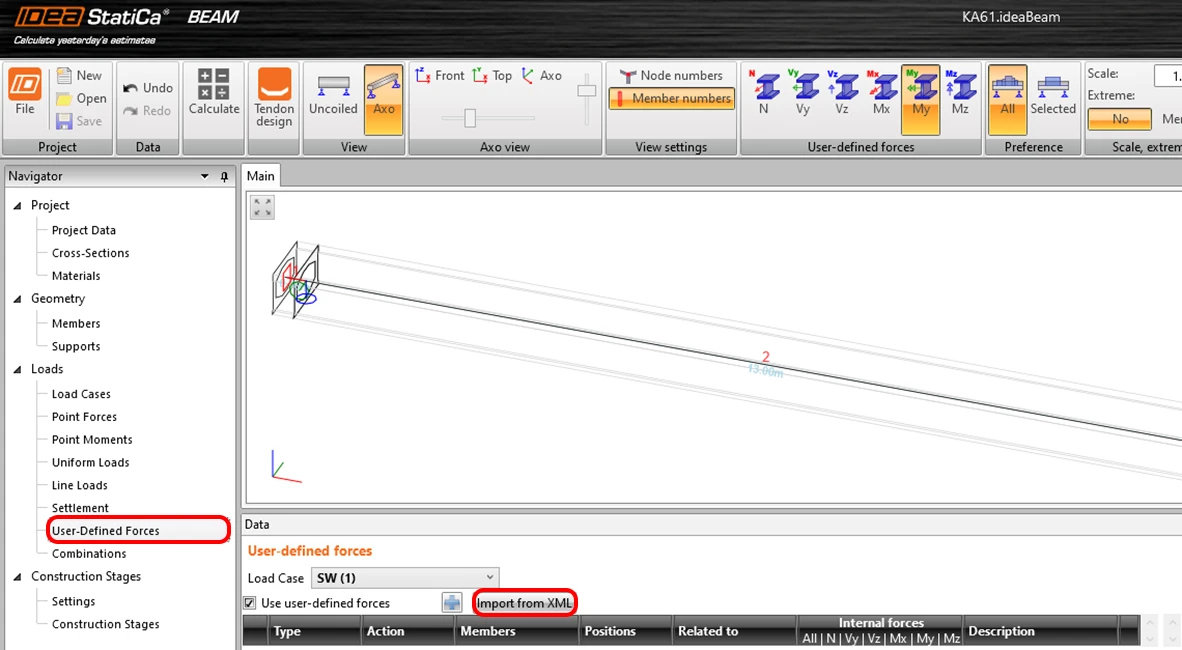Open Line Loads in navigator
The height and width of the screenshot is (650, 1182).
click(80, 485)
